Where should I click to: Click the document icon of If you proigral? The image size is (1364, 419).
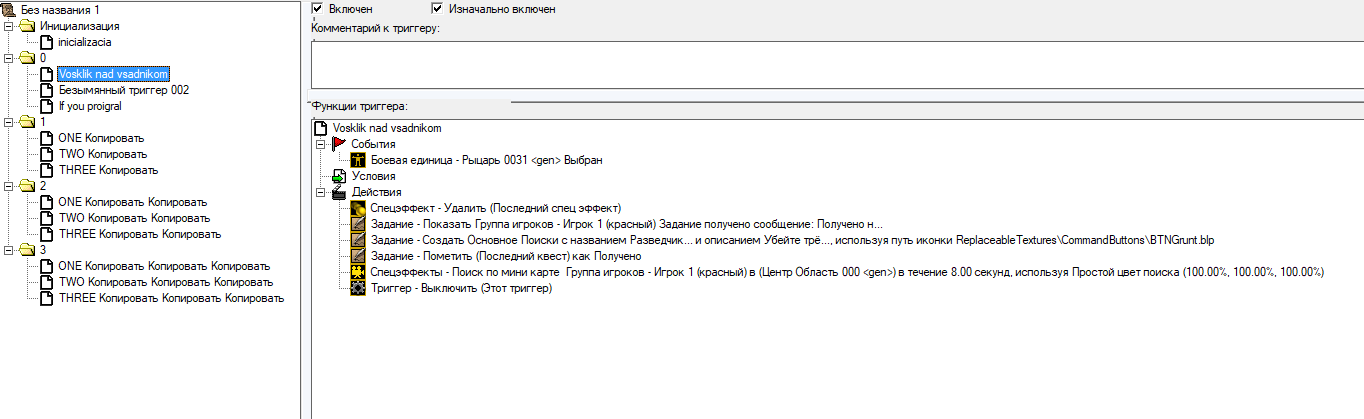46,105
